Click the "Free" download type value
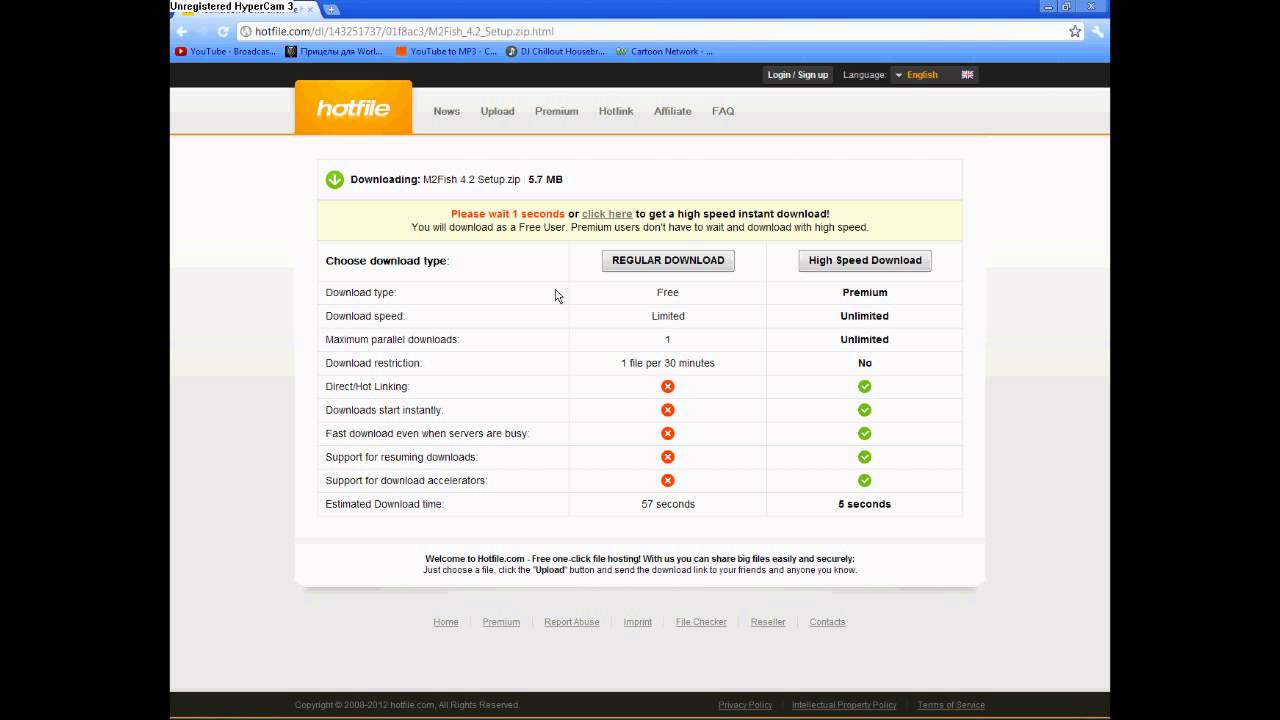 tap(668, 292)
